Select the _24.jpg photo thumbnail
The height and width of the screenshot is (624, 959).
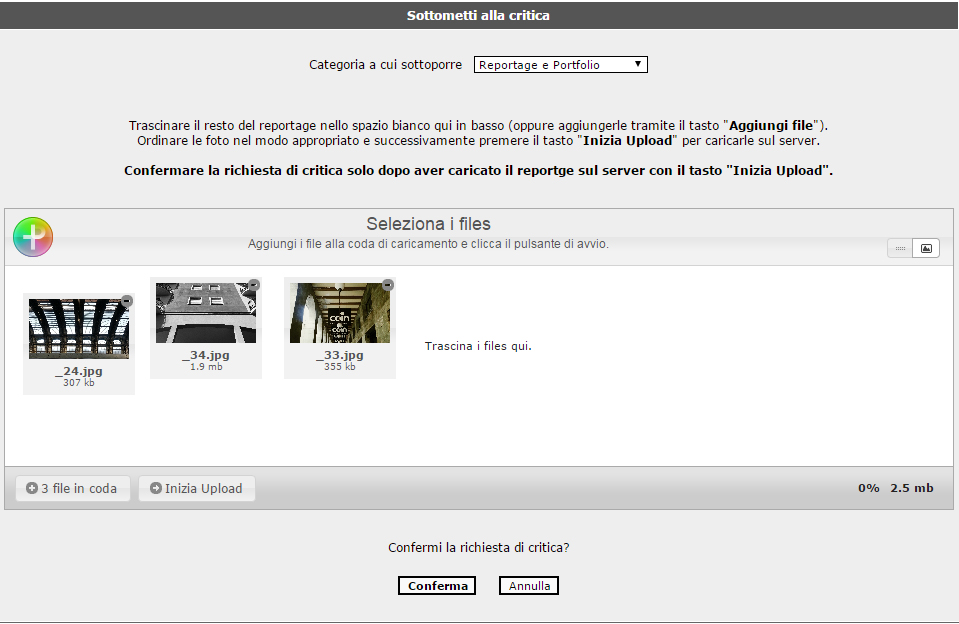[x=79, y=329]
